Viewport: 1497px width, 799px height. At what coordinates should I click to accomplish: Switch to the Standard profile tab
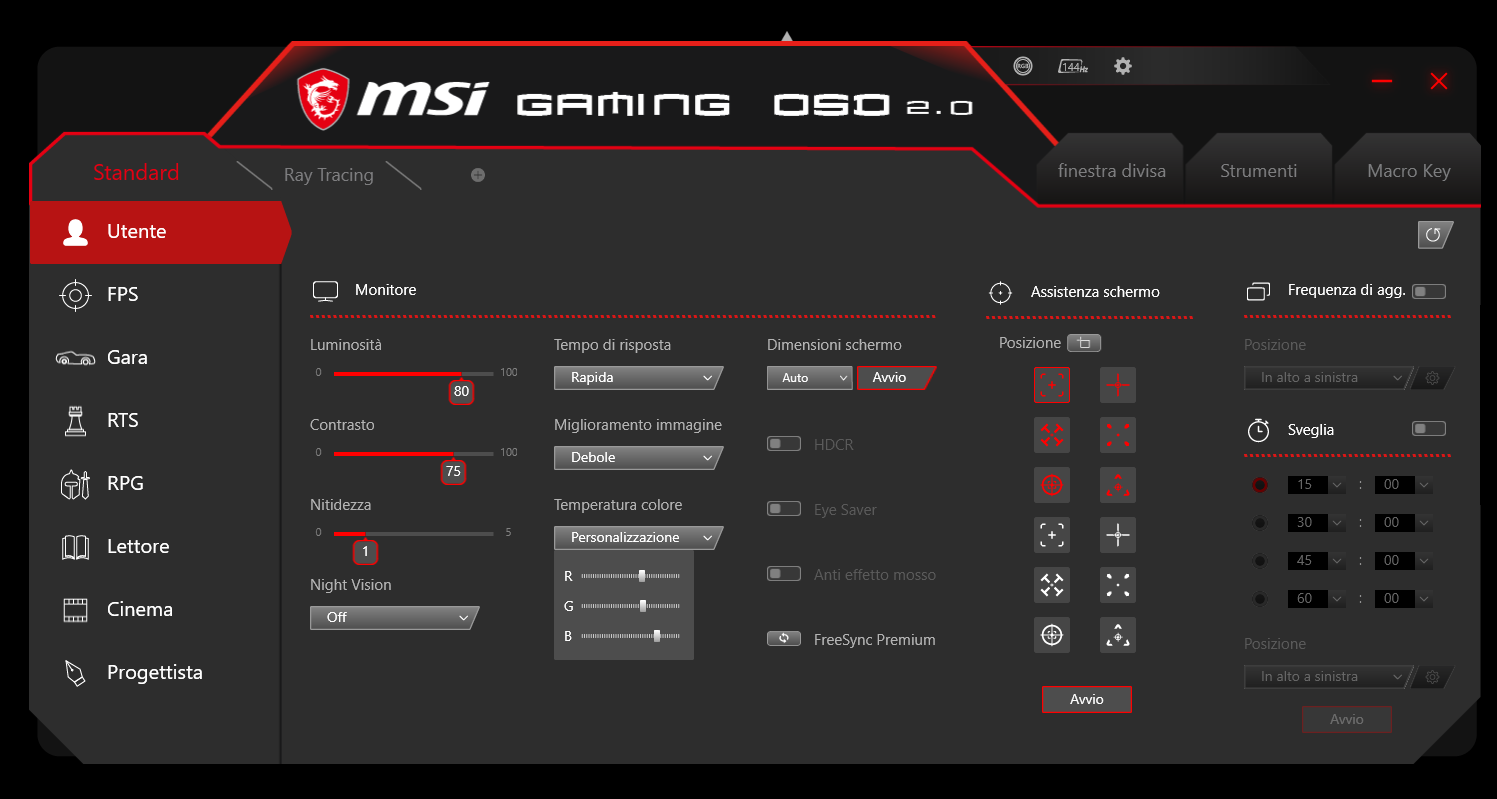pyautogui.click(x=136, y=173)
